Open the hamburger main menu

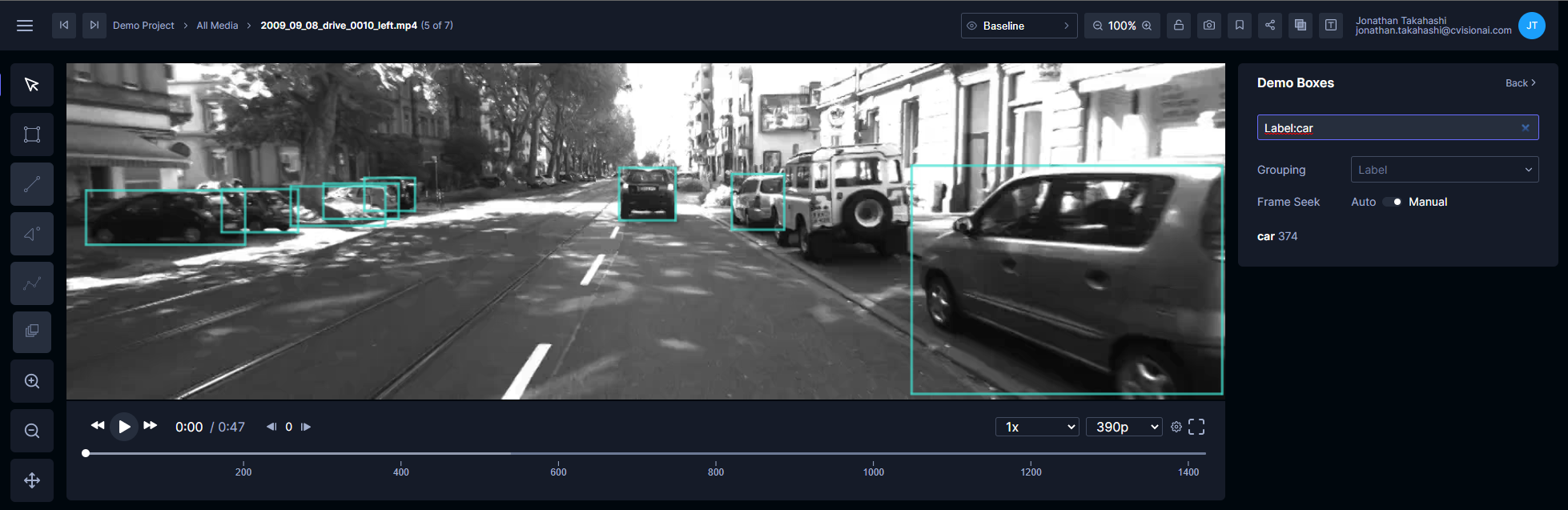pos(25,26)
